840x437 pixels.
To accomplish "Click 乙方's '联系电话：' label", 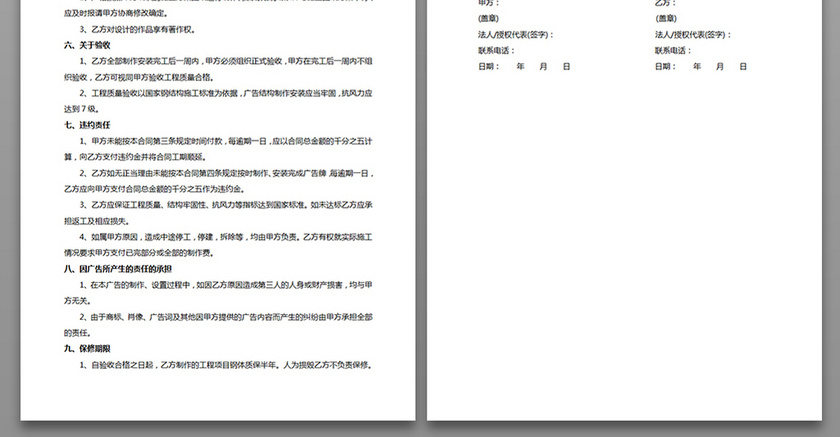I will click(674, 51).
